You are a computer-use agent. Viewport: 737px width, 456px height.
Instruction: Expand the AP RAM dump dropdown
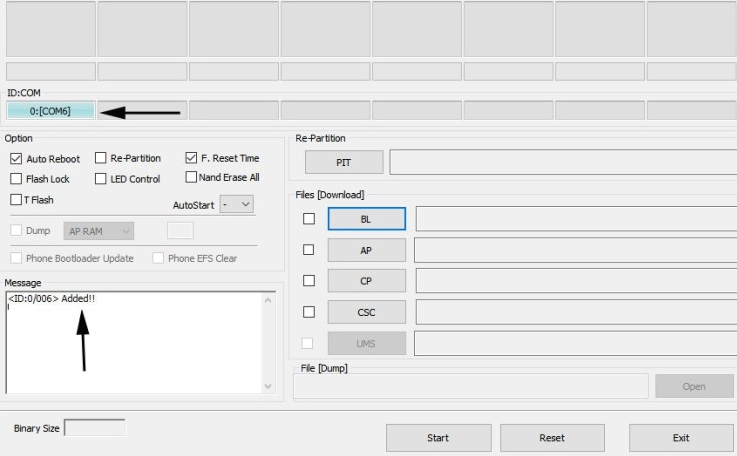click(99, 231)
